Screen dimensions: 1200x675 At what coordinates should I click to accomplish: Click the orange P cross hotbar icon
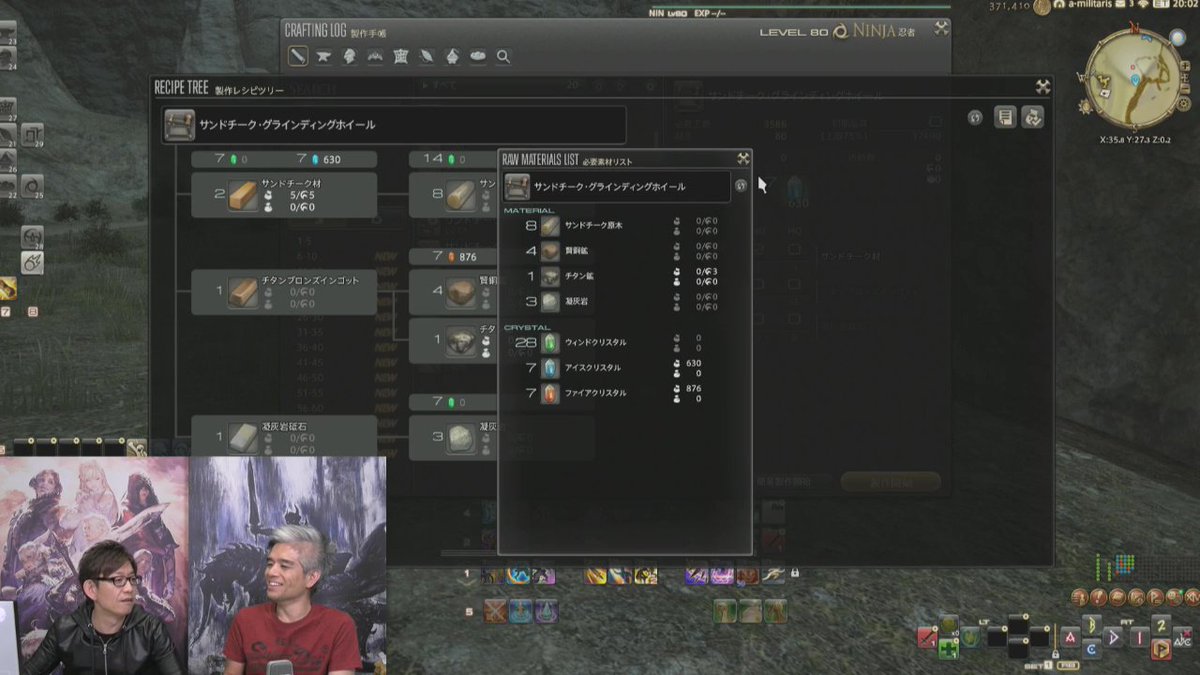click(x=1161, y=649)
